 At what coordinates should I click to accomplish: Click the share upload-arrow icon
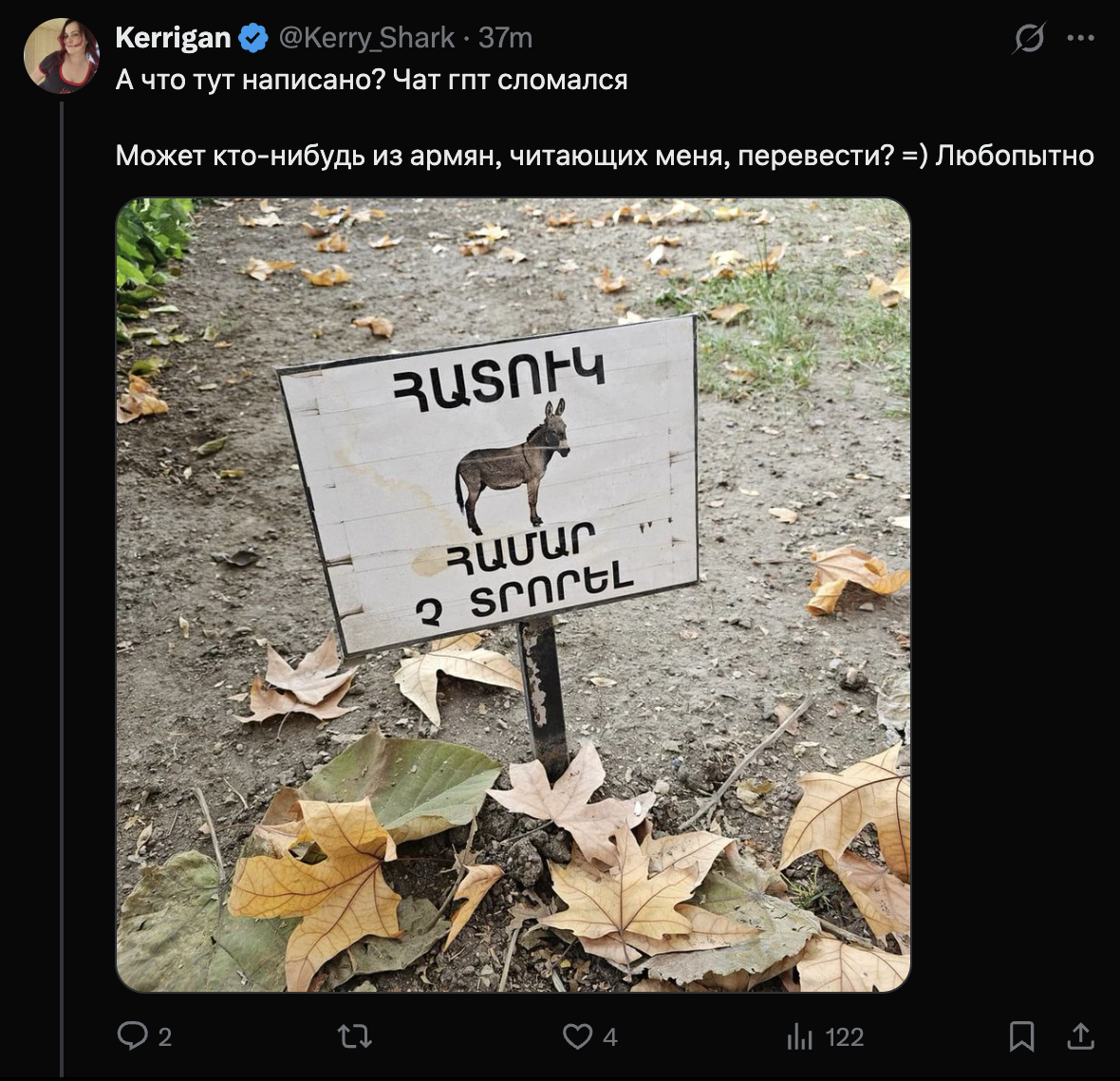coord(1080,1036)
